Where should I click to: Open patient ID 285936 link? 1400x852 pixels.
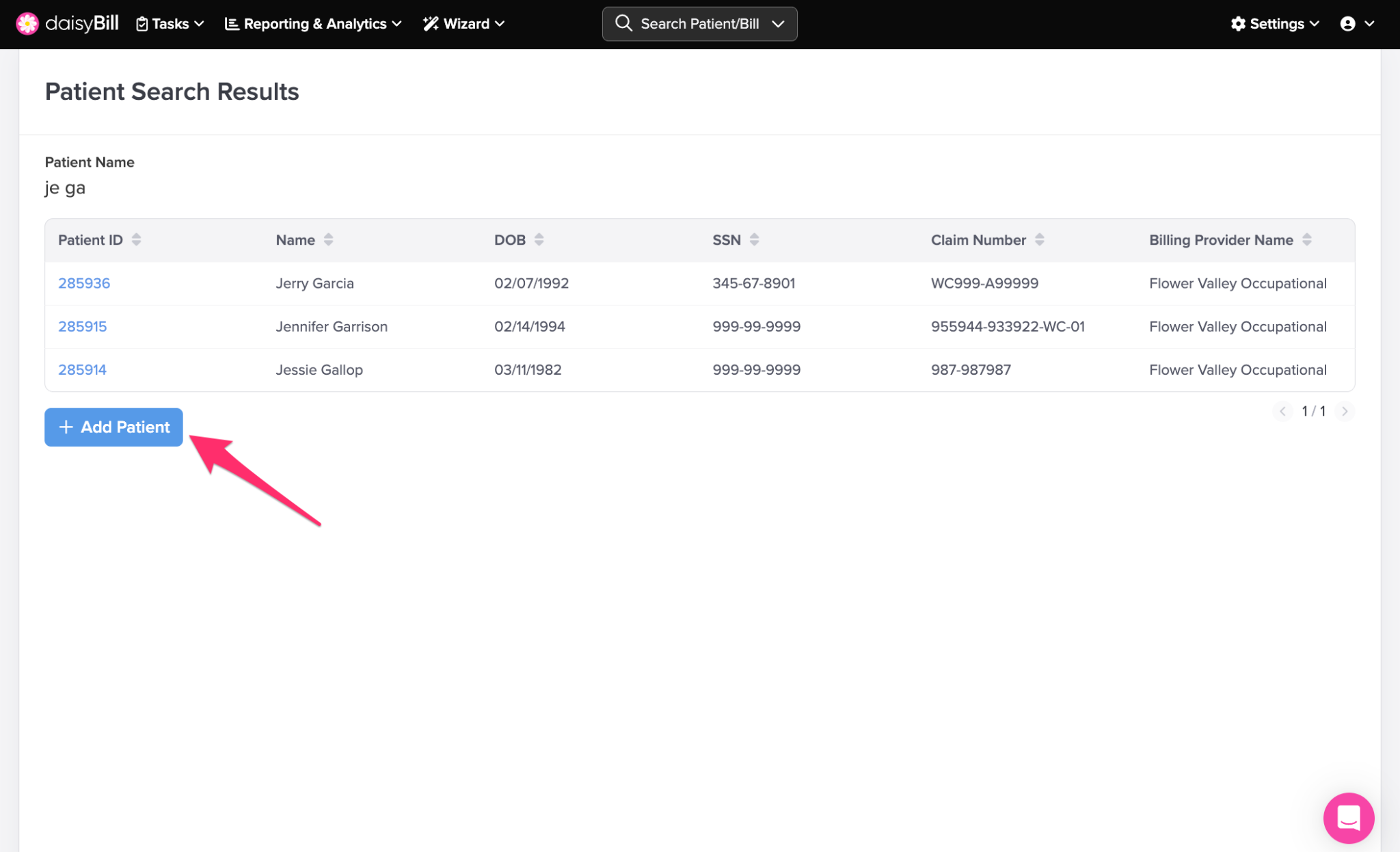[x=83, y=283]
